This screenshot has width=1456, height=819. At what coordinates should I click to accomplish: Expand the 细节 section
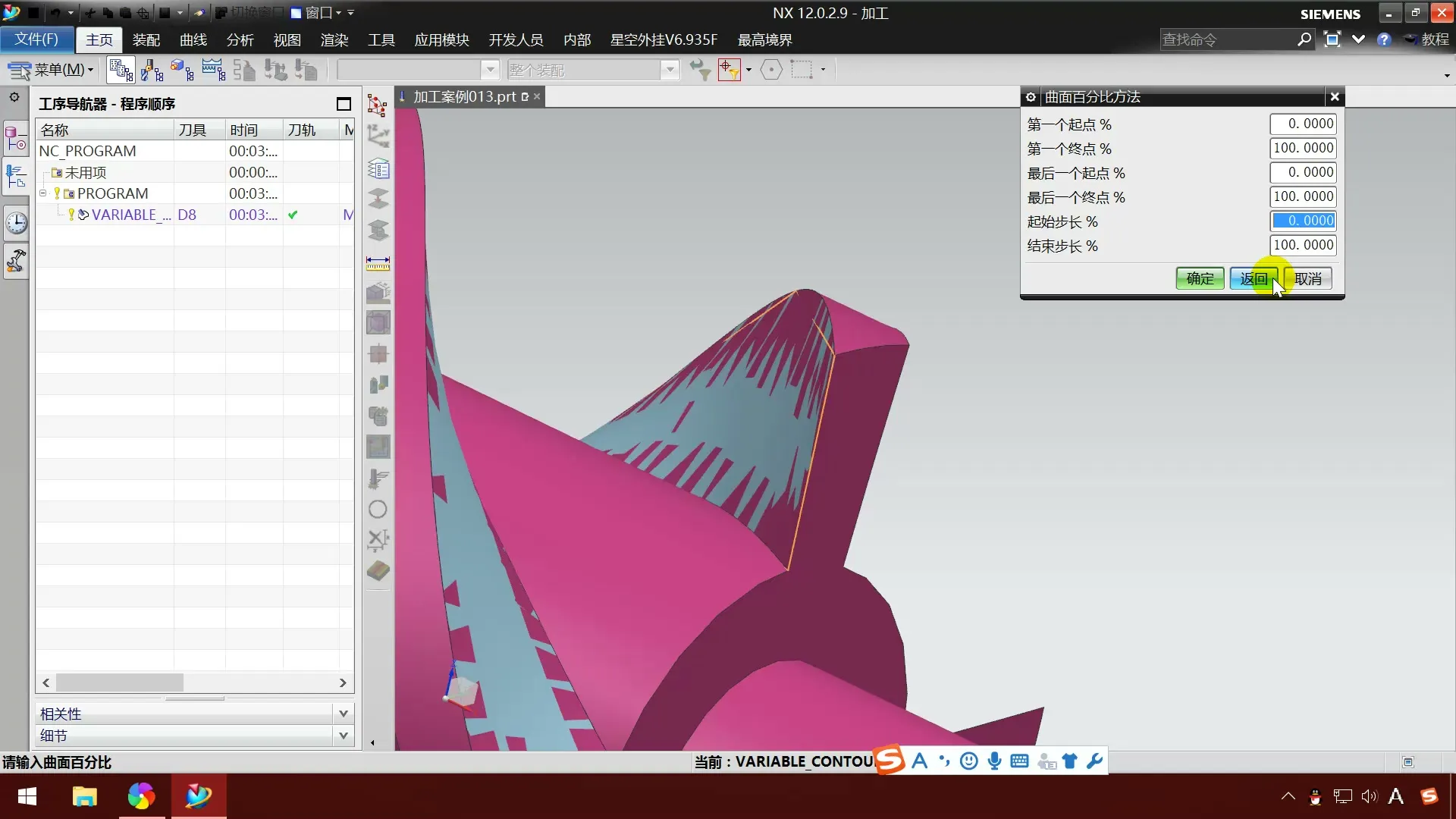pyautogui.click(x=343, y=736)
